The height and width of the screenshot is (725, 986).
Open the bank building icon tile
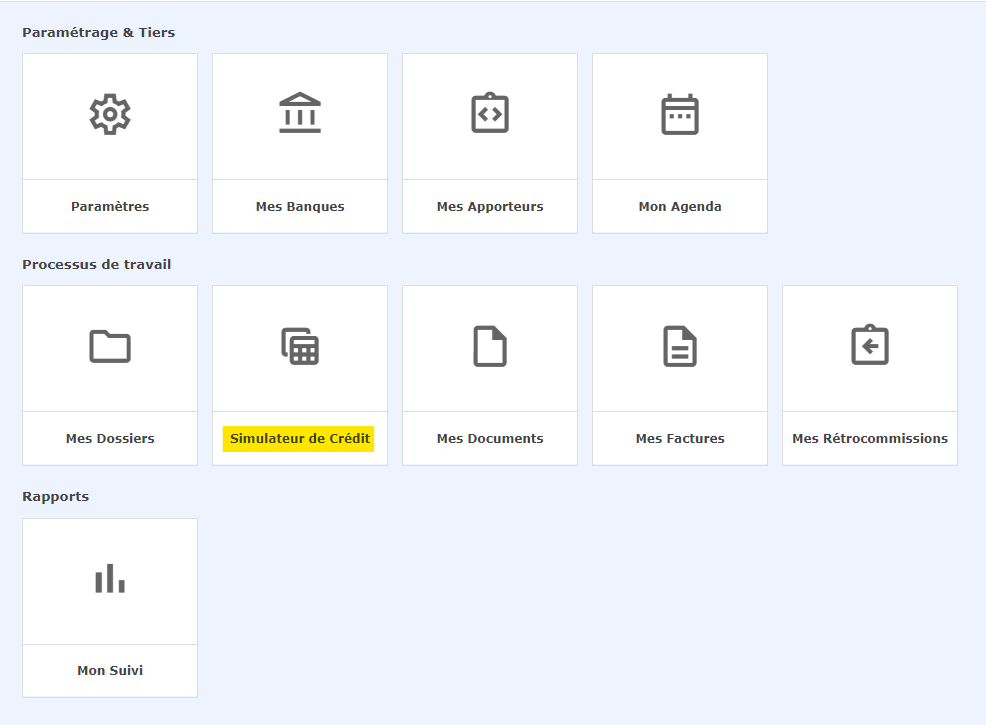(300, 113)
